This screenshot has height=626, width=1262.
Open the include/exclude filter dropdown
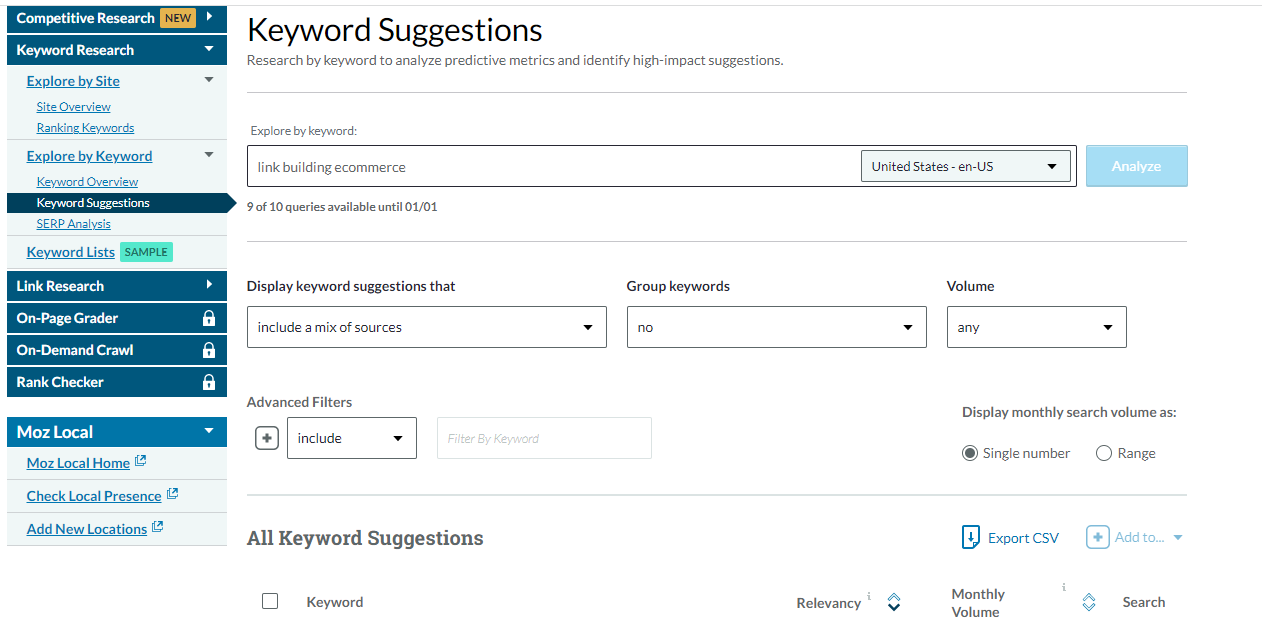coord(352,438)
